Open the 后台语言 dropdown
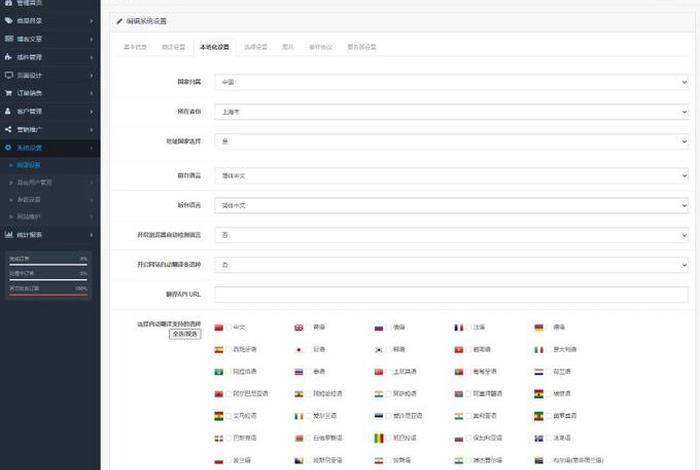This screenshot has height=470, width=700. click(451, 205)
